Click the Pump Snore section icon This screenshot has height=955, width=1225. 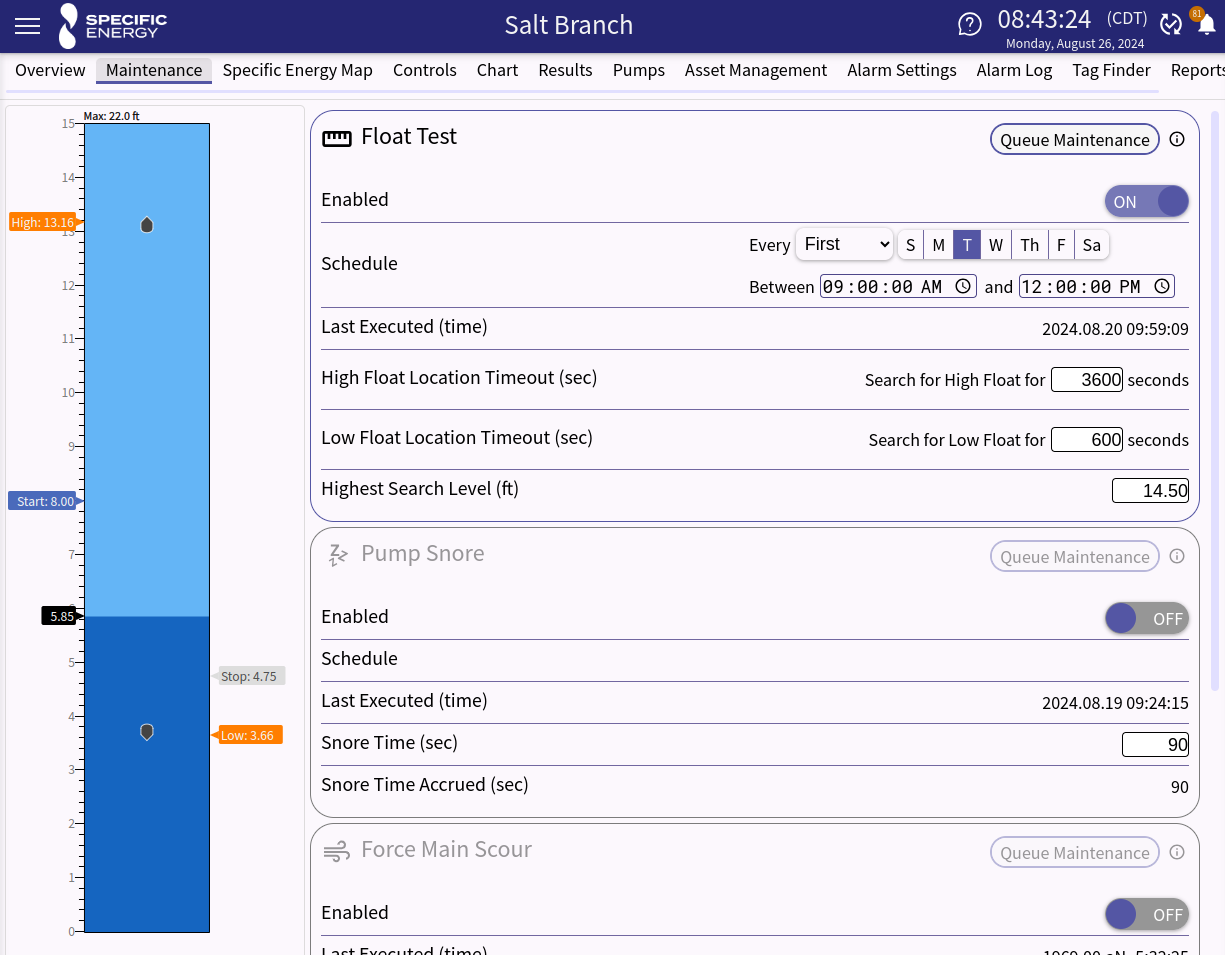point(338,555)
